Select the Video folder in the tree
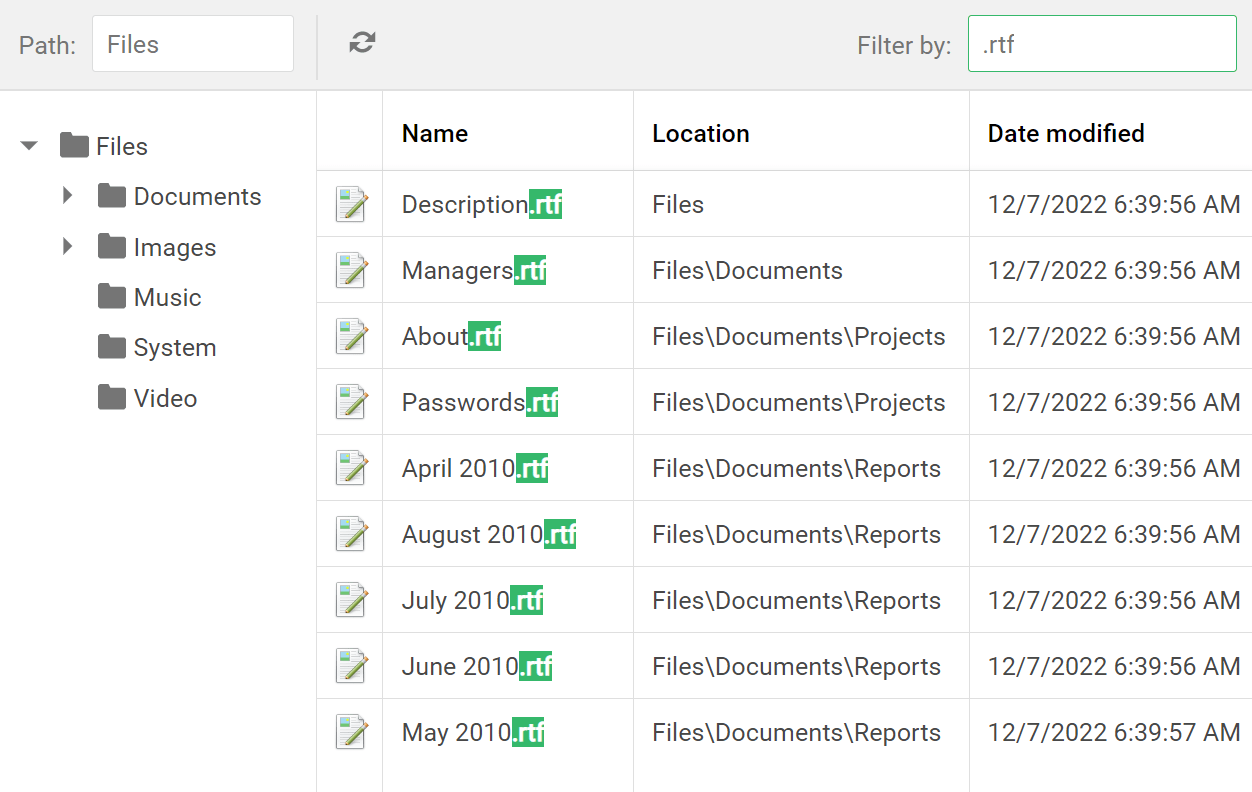This screenshot has height=792, width=1252. click(165, 398)
